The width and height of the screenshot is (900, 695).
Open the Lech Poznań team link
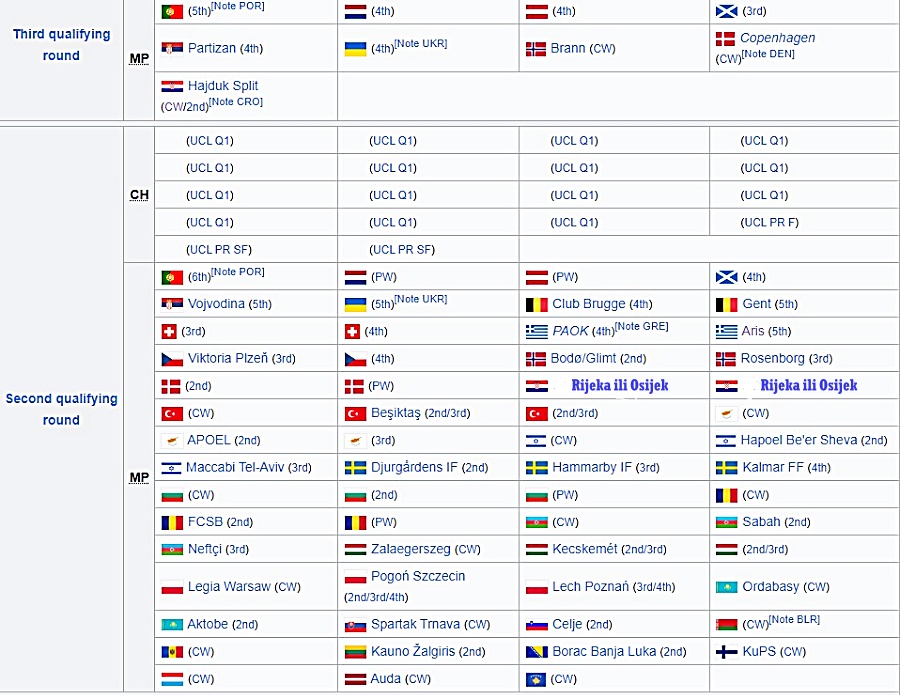[591, 587]
